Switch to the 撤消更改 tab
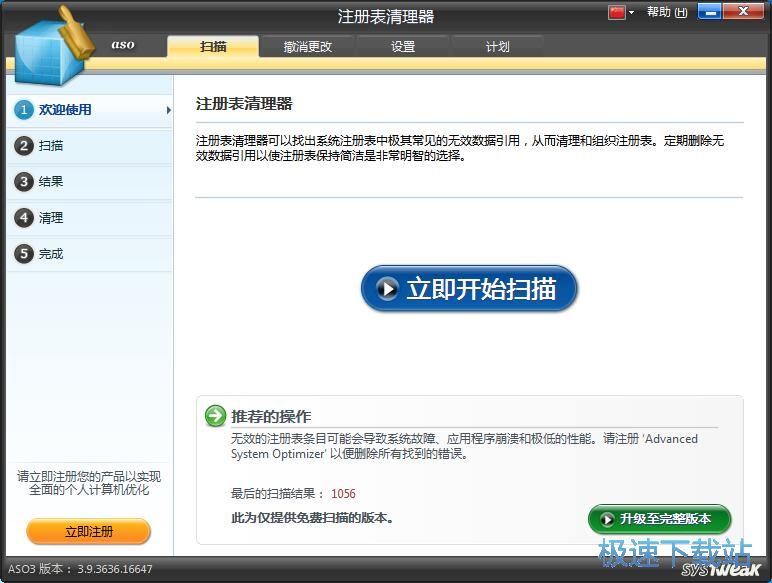The image size is (772, 583). click(x=308, y=47)
